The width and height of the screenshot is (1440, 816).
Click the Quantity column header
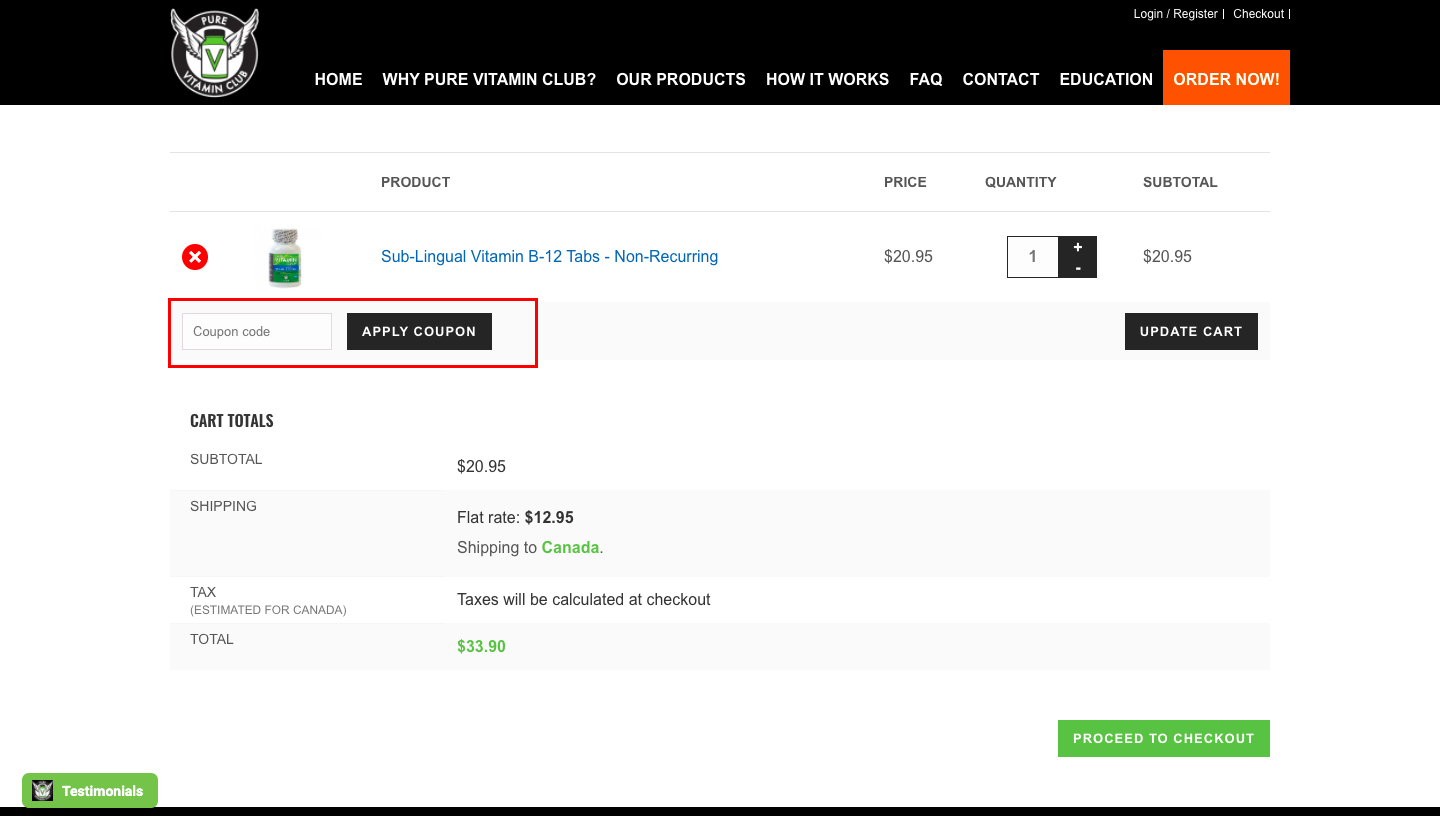pos(1020,182)
